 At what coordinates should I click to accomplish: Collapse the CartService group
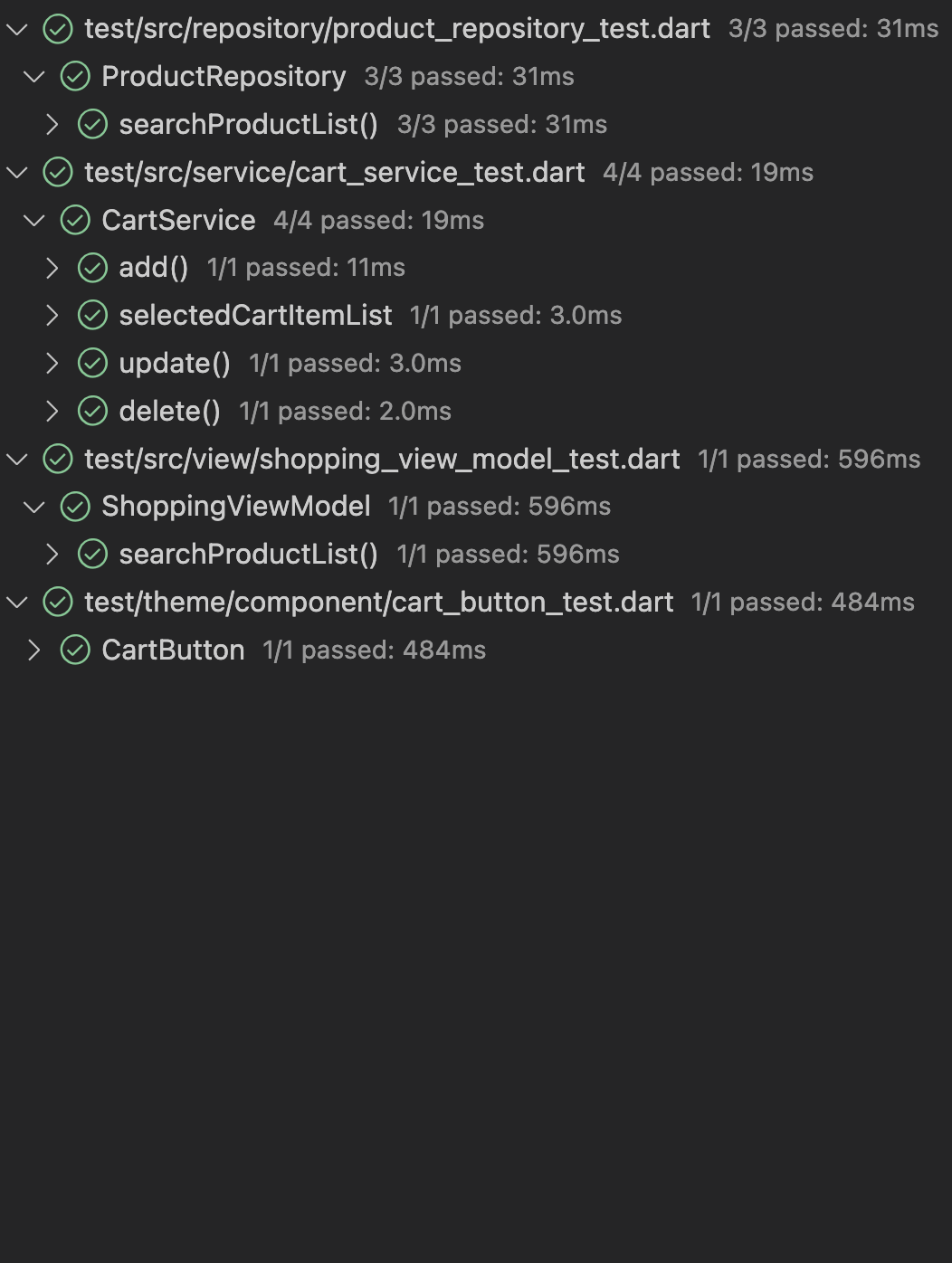tap(33, 220)
